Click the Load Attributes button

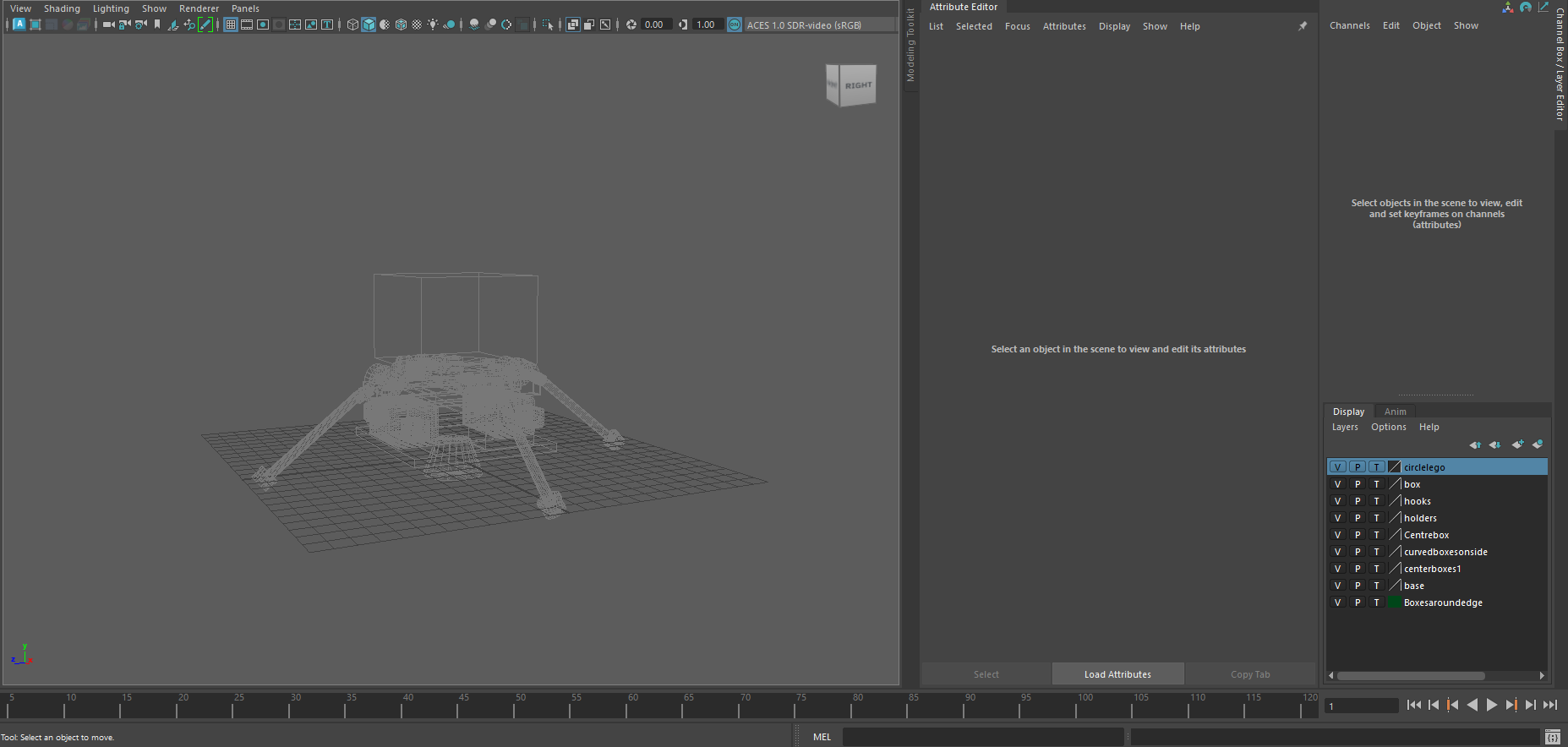click(1117, 674)
